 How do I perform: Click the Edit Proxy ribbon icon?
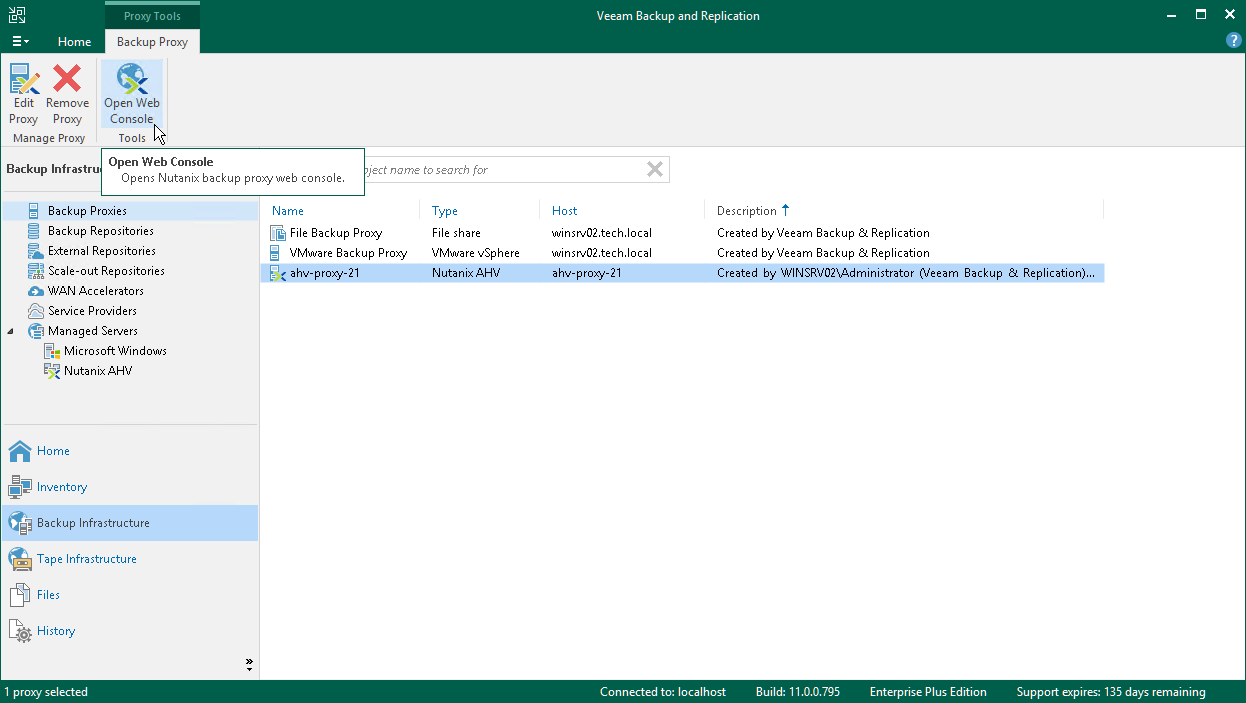tap(24, 78)
